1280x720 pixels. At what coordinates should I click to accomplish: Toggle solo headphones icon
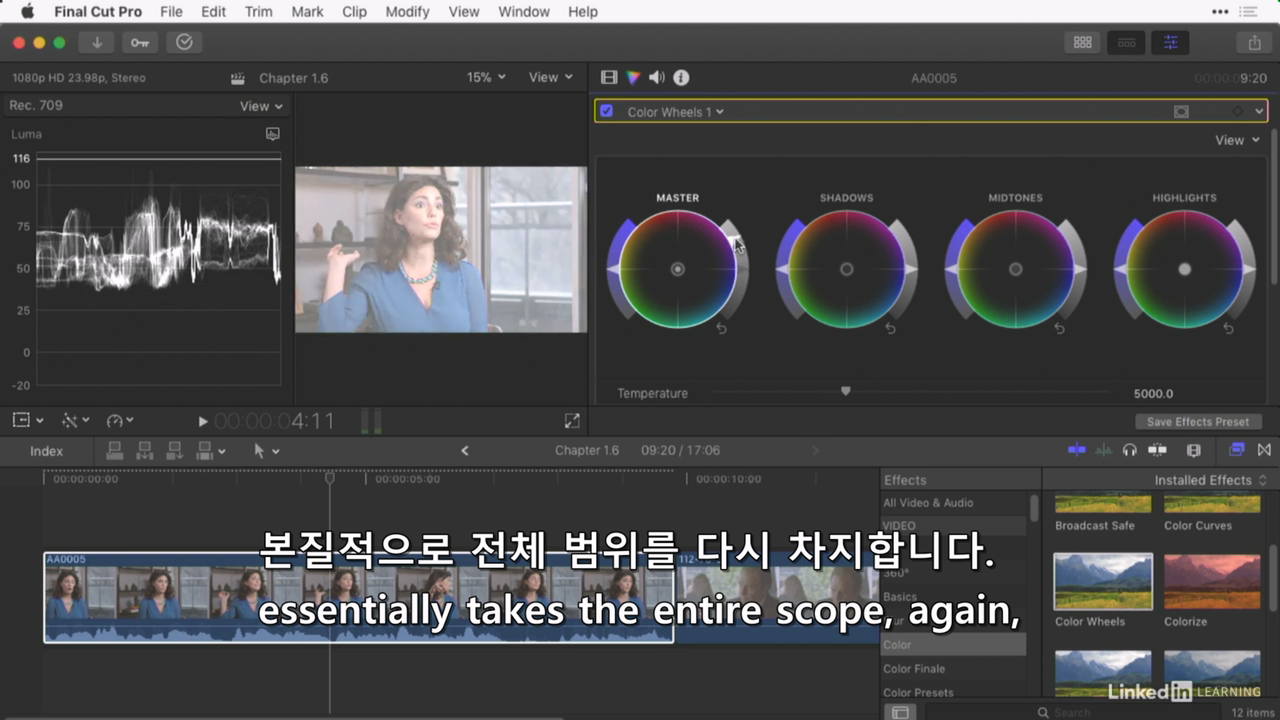click(1130, 451)
